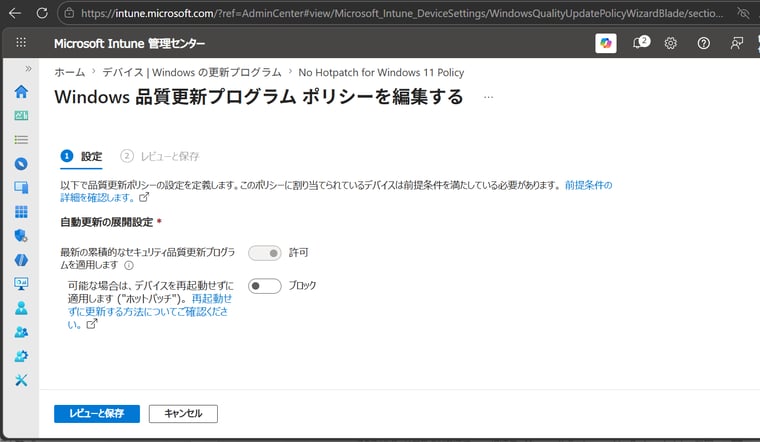Open Troubleshooting tools icon in sidebar
760x442 pixels.
21,380
